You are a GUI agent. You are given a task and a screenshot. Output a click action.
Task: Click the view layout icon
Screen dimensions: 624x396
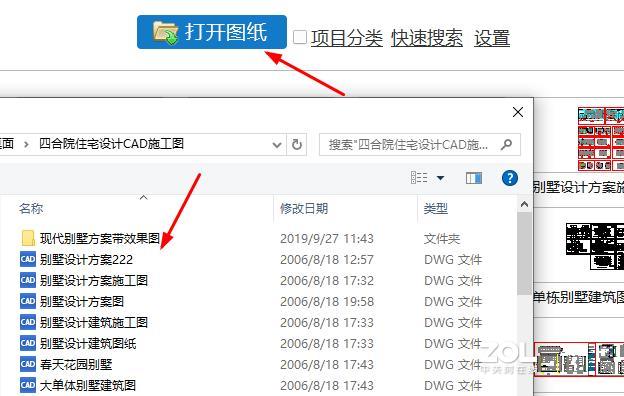tap(419, 178)
